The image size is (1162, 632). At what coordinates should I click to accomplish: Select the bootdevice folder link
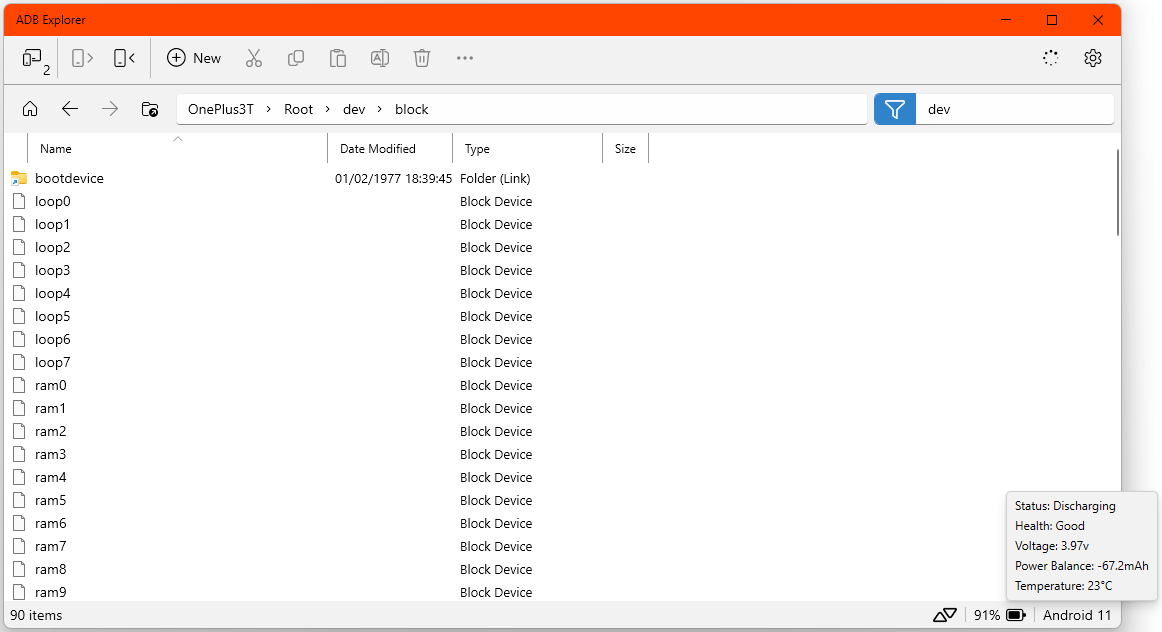[x=69, y=178]
